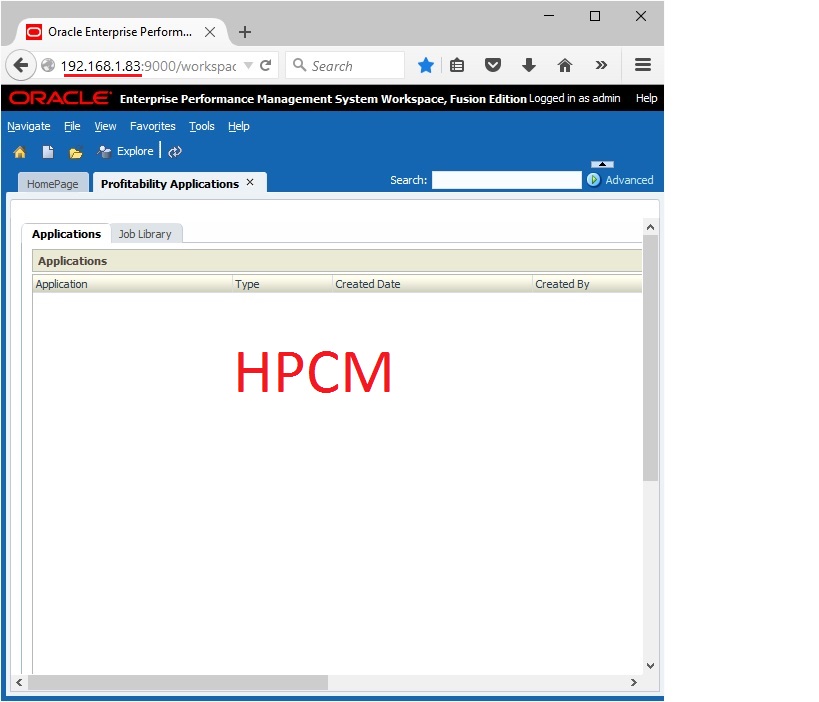Open Firefox hamburger menu
Image resolution: width=819 pixels, height=702 pixels.
click(643, 65)
